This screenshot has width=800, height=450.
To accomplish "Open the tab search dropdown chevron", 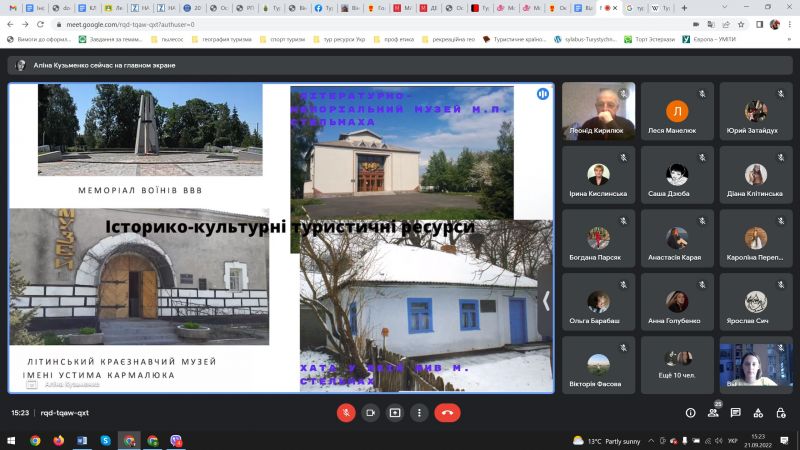I will point(724,7).
